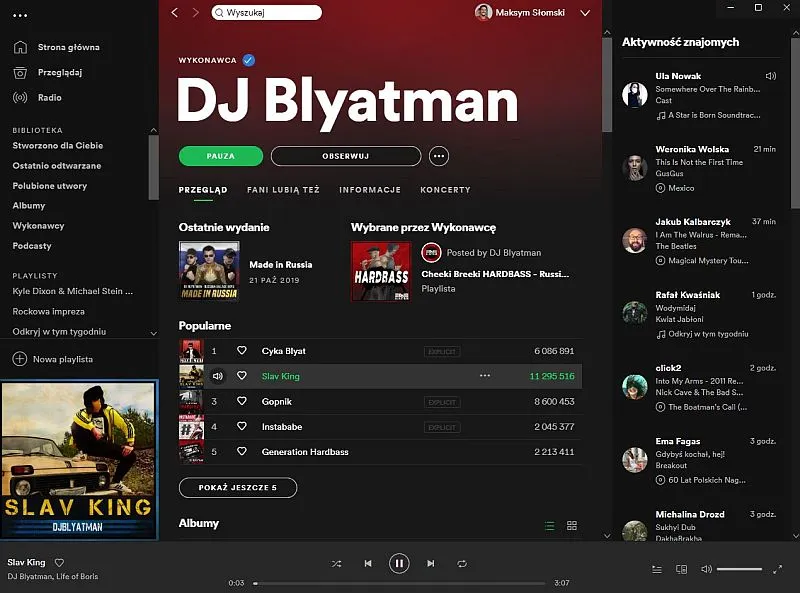Open the INFORMACJE tab
This screenshot has width=800, height=593.
370,189
